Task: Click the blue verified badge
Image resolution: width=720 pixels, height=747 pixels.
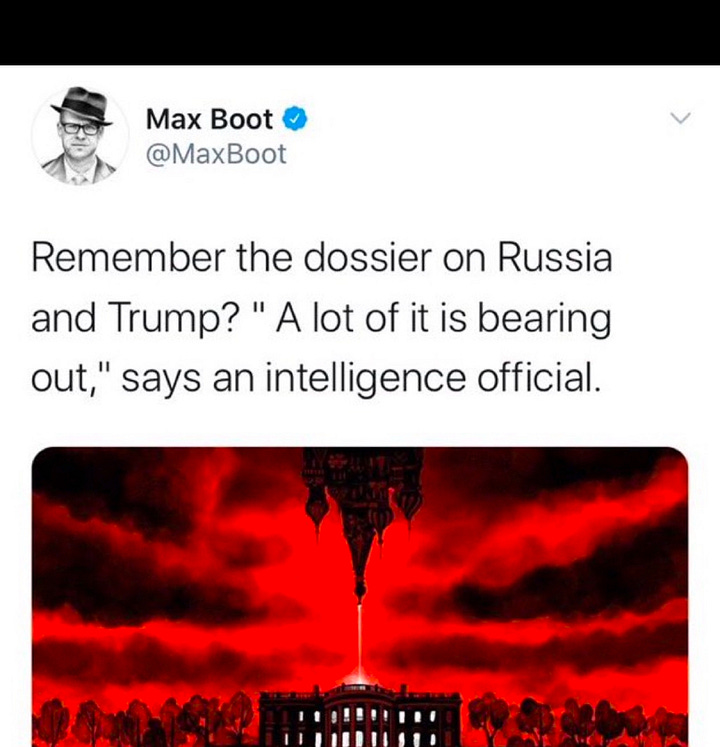Action: (296, 119)
